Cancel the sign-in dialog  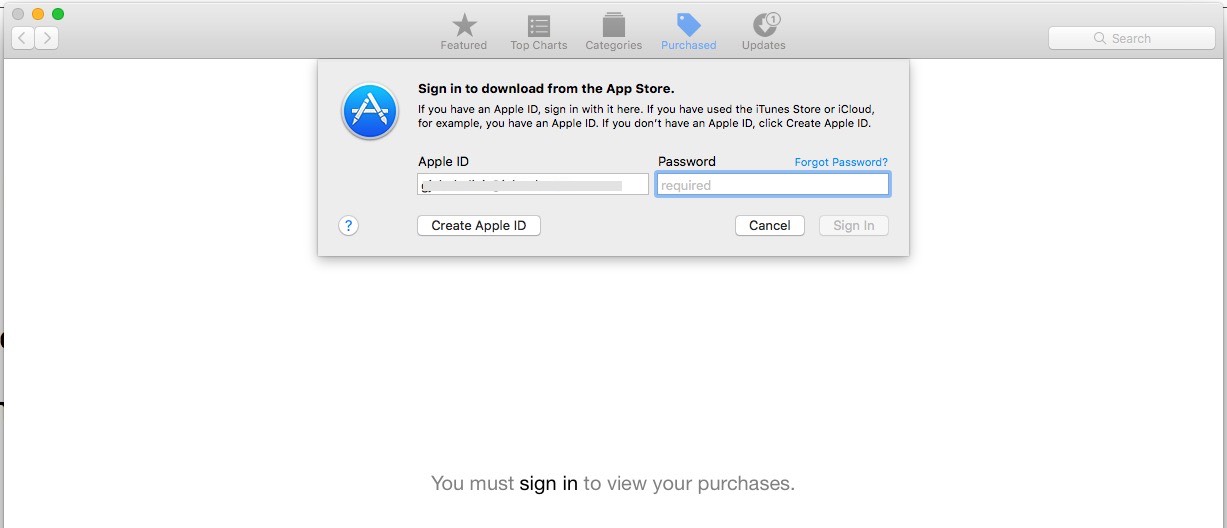(770, 226)
